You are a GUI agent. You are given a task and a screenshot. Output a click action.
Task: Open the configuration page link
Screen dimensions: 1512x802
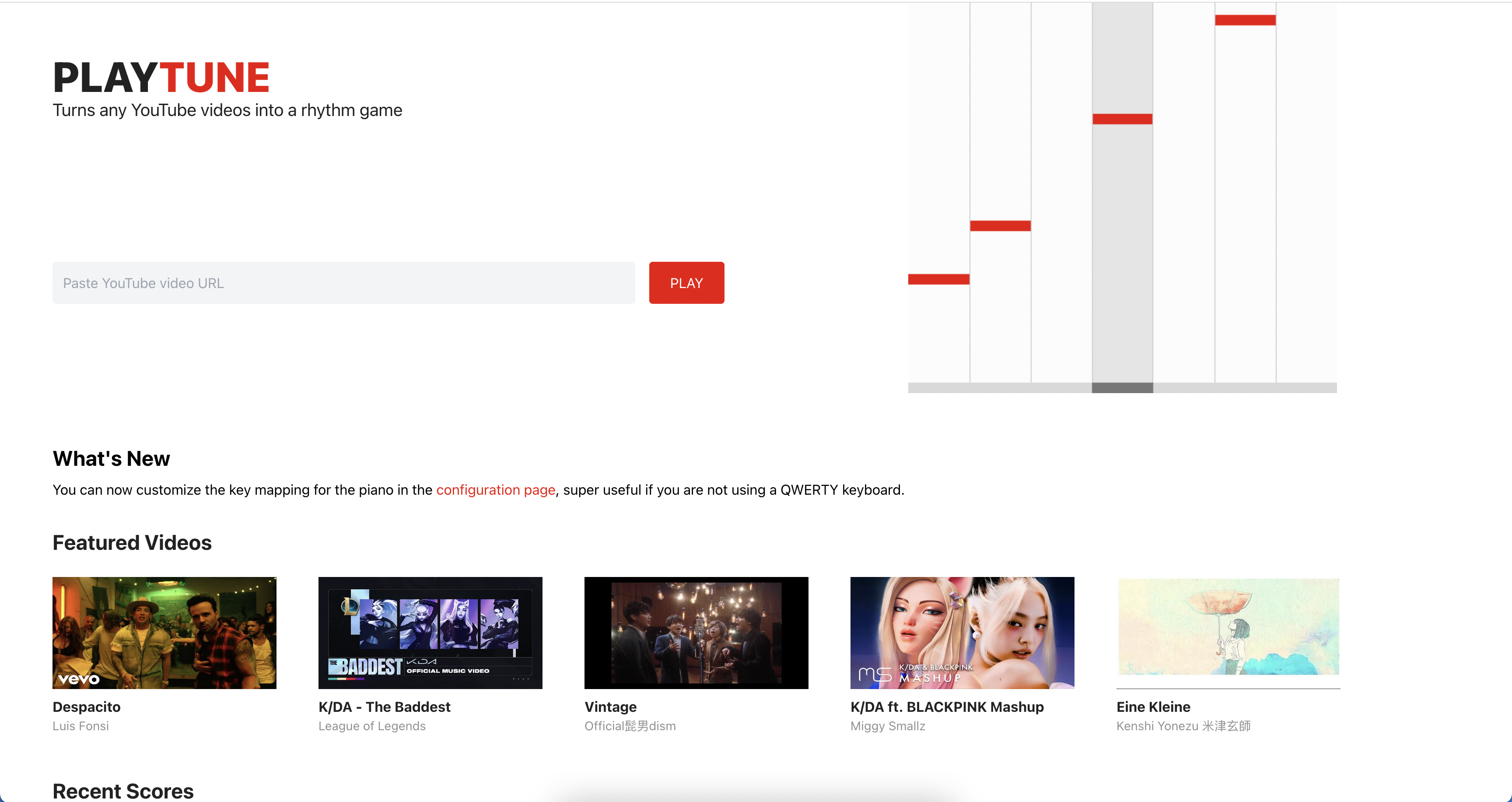[495, 490]
